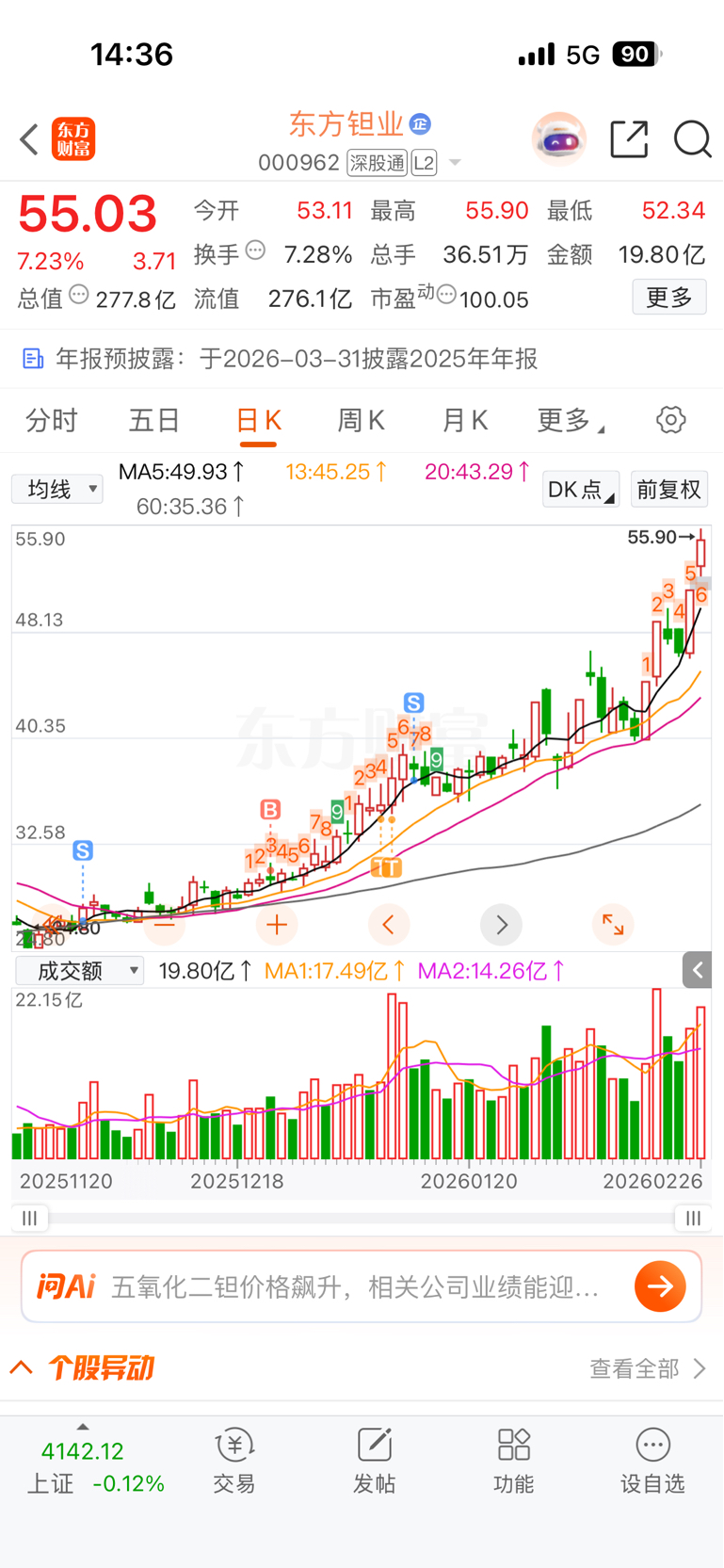
Task: Tap the MA2:14.26亿 volume label
Action: click(491, 970)
